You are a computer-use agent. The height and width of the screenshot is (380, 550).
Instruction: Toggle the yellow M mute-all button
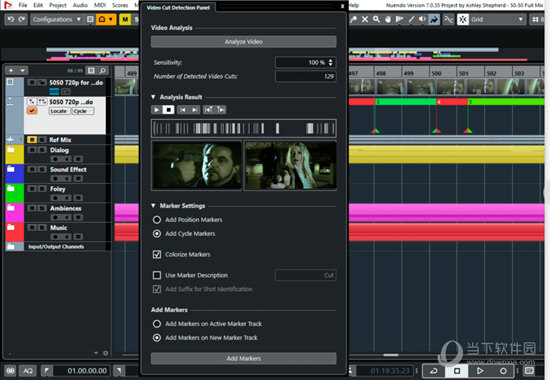(x=125, y=19)
